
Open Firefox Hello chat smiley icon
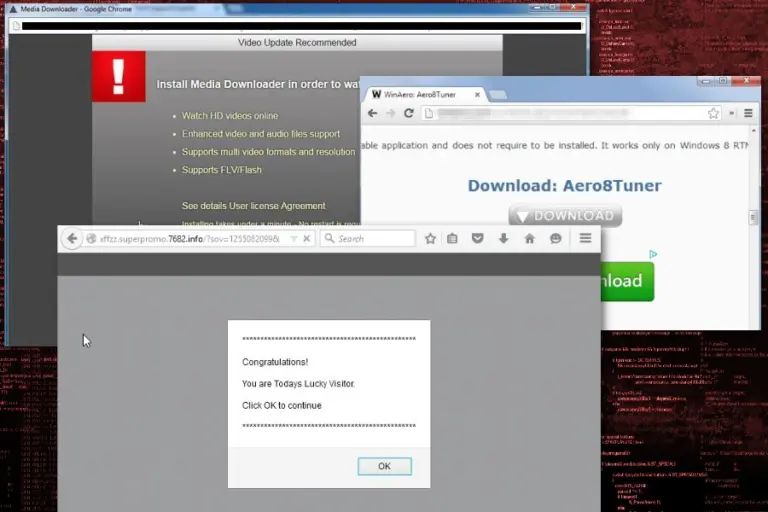555,239
